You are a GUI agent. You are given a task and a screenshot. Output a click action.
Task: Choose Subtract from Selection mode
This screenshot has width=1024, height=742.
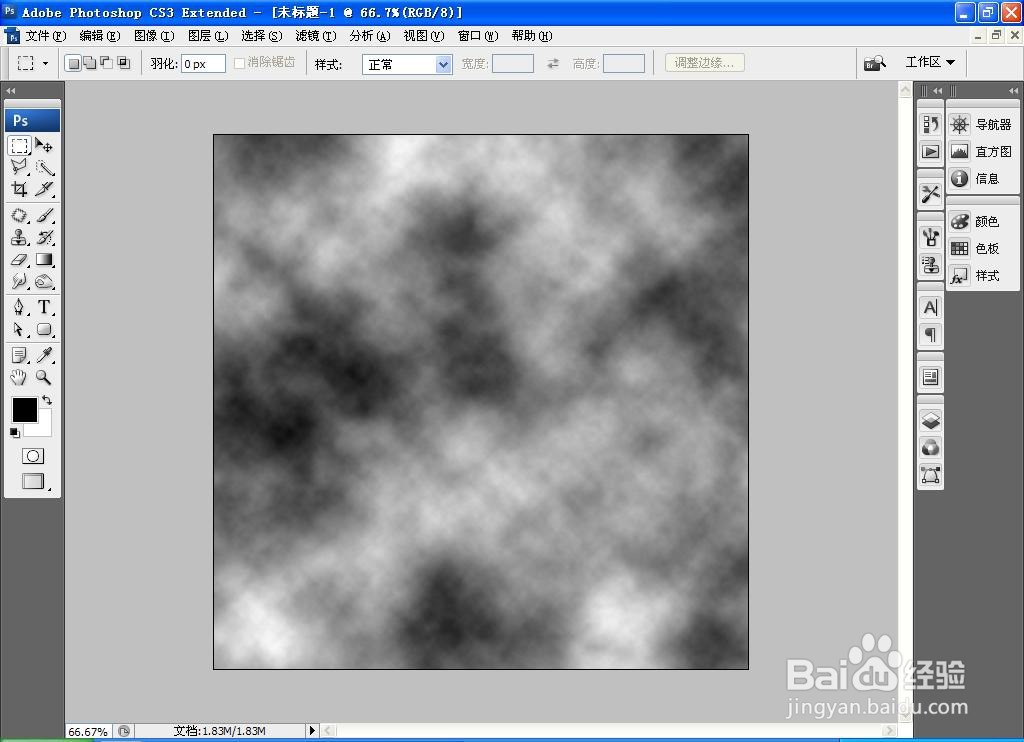pyautogui.click(x=106, y=63)
